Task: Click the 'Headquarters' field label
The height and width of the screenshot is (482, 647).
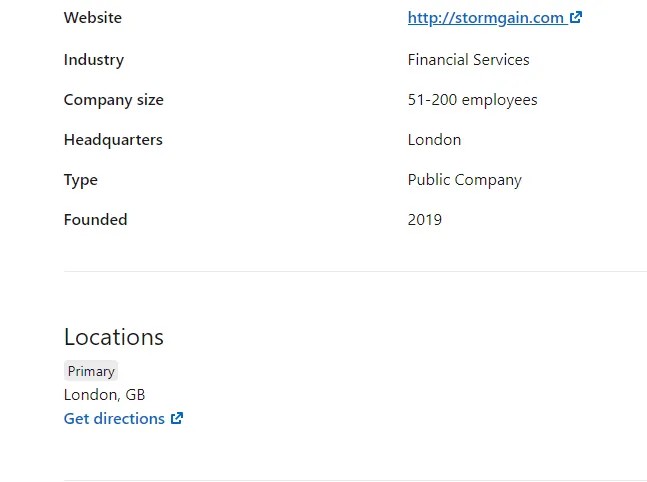Action: pos(113,140)
